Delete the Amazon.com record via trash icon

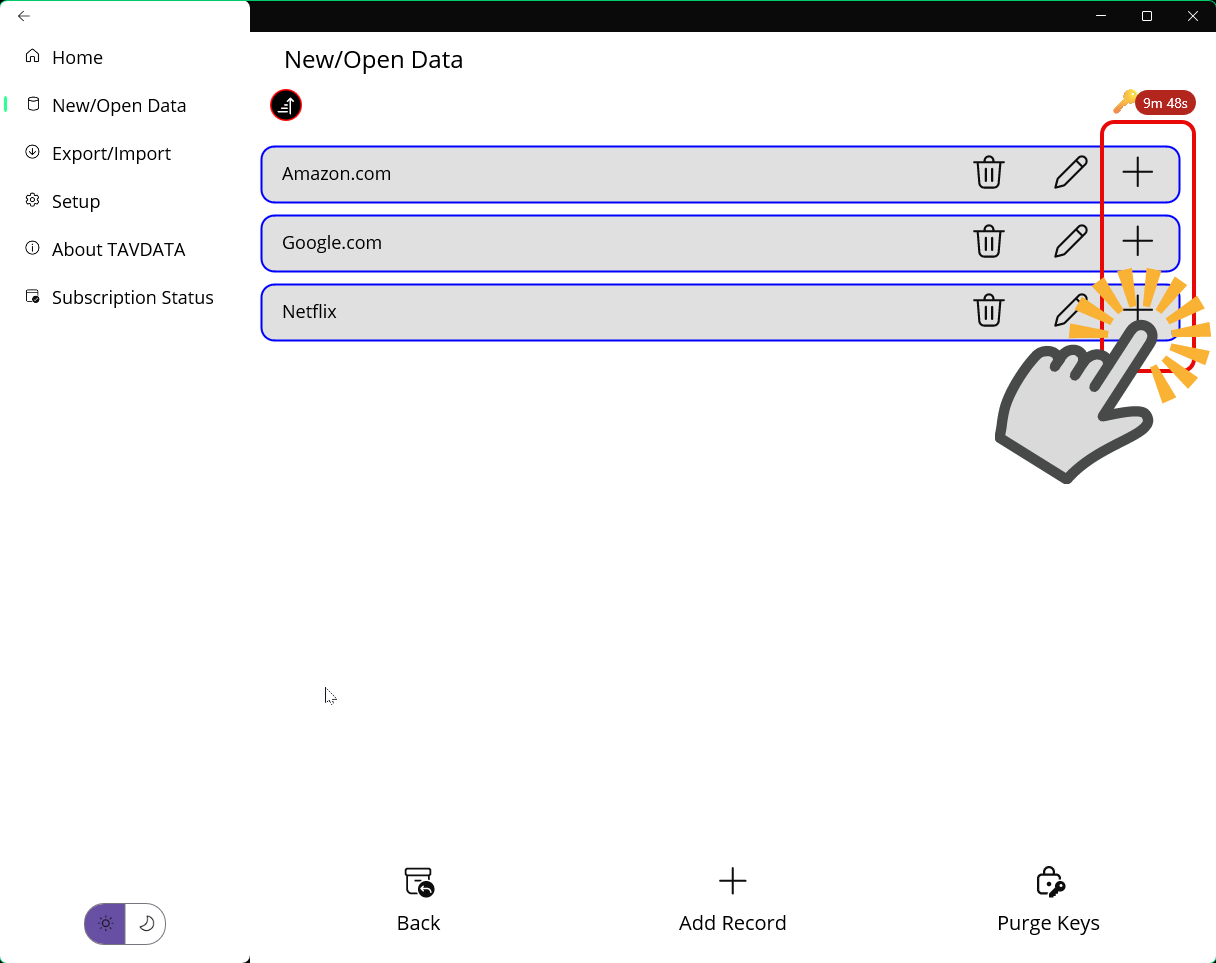click(988, 173)
